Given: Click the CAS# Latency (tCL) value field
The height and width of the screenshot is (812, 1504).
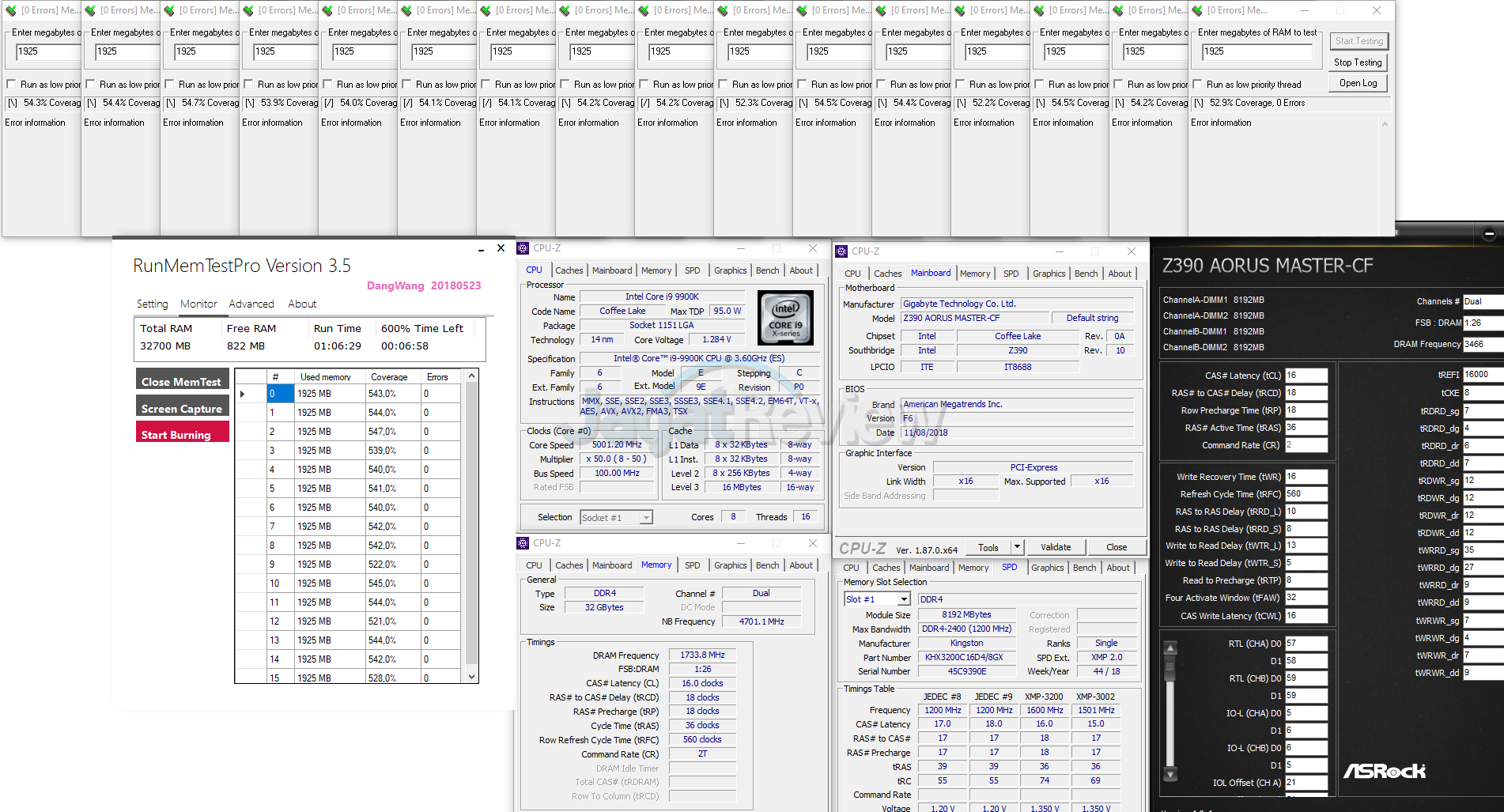Looking at the screenshot, I should (1306, 376).
